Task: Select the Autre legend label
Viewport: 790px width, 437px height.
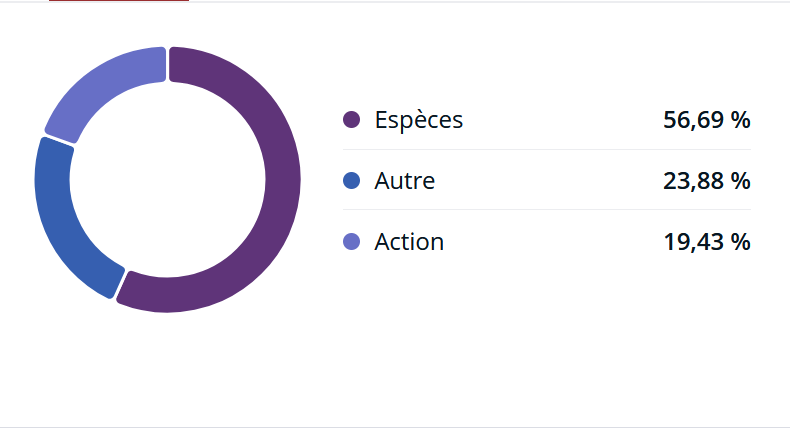Action: [x=405, y=181]
